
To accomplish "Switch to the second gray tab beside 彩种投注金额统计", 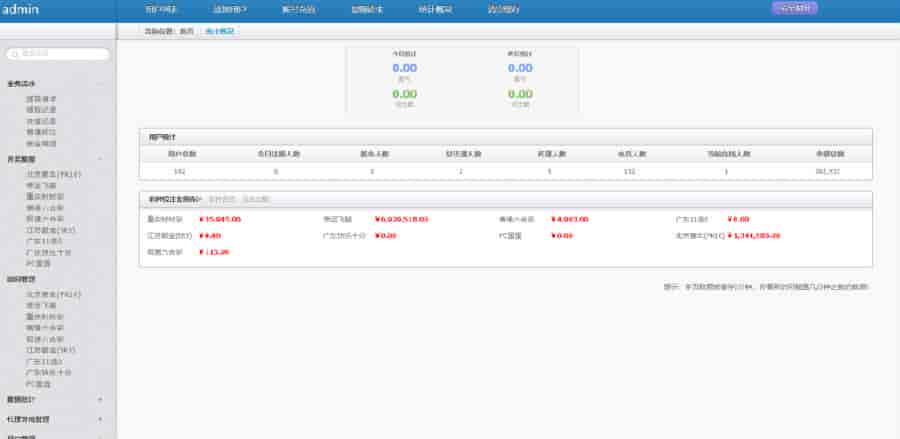I will click(221, 199).
